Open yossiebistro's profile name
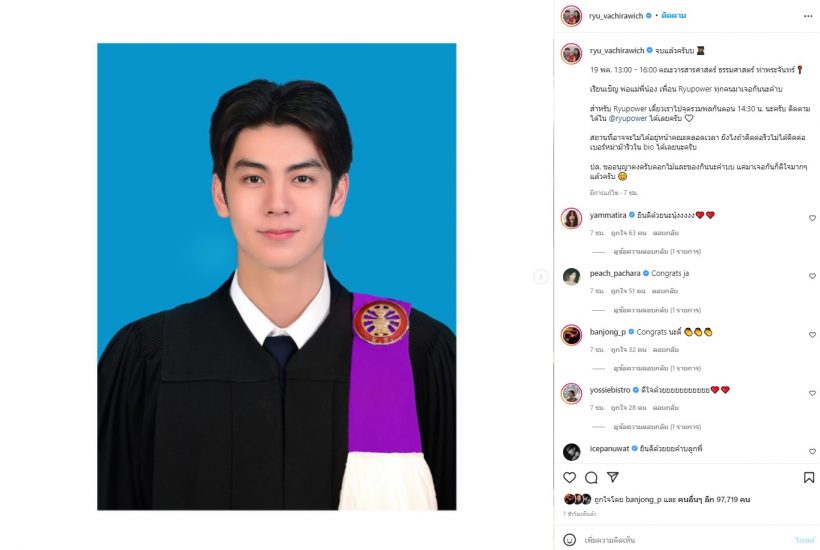This screenshot has width=820, height=550. 610,390
